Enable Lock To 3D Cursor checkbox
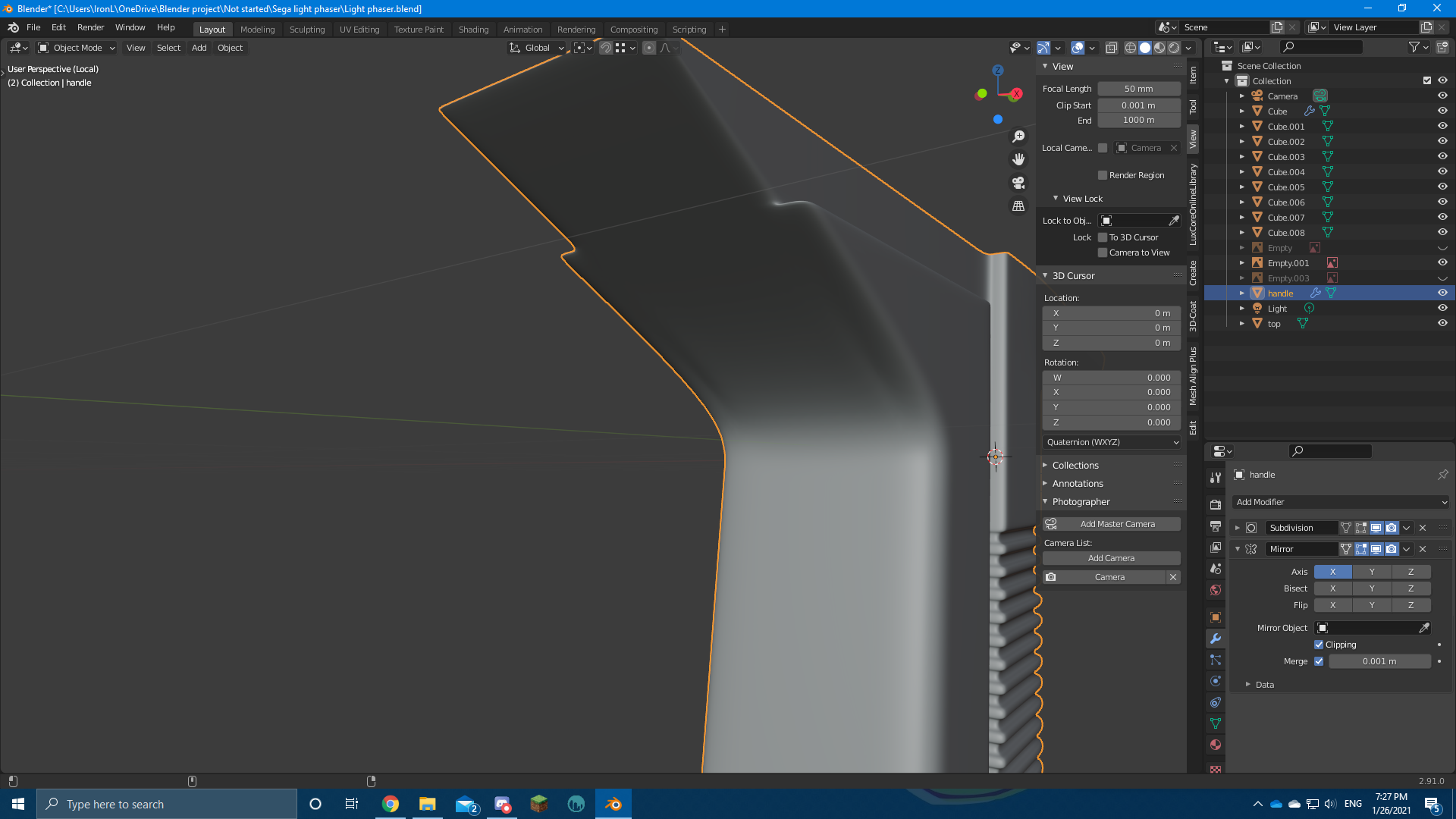 1103,237
